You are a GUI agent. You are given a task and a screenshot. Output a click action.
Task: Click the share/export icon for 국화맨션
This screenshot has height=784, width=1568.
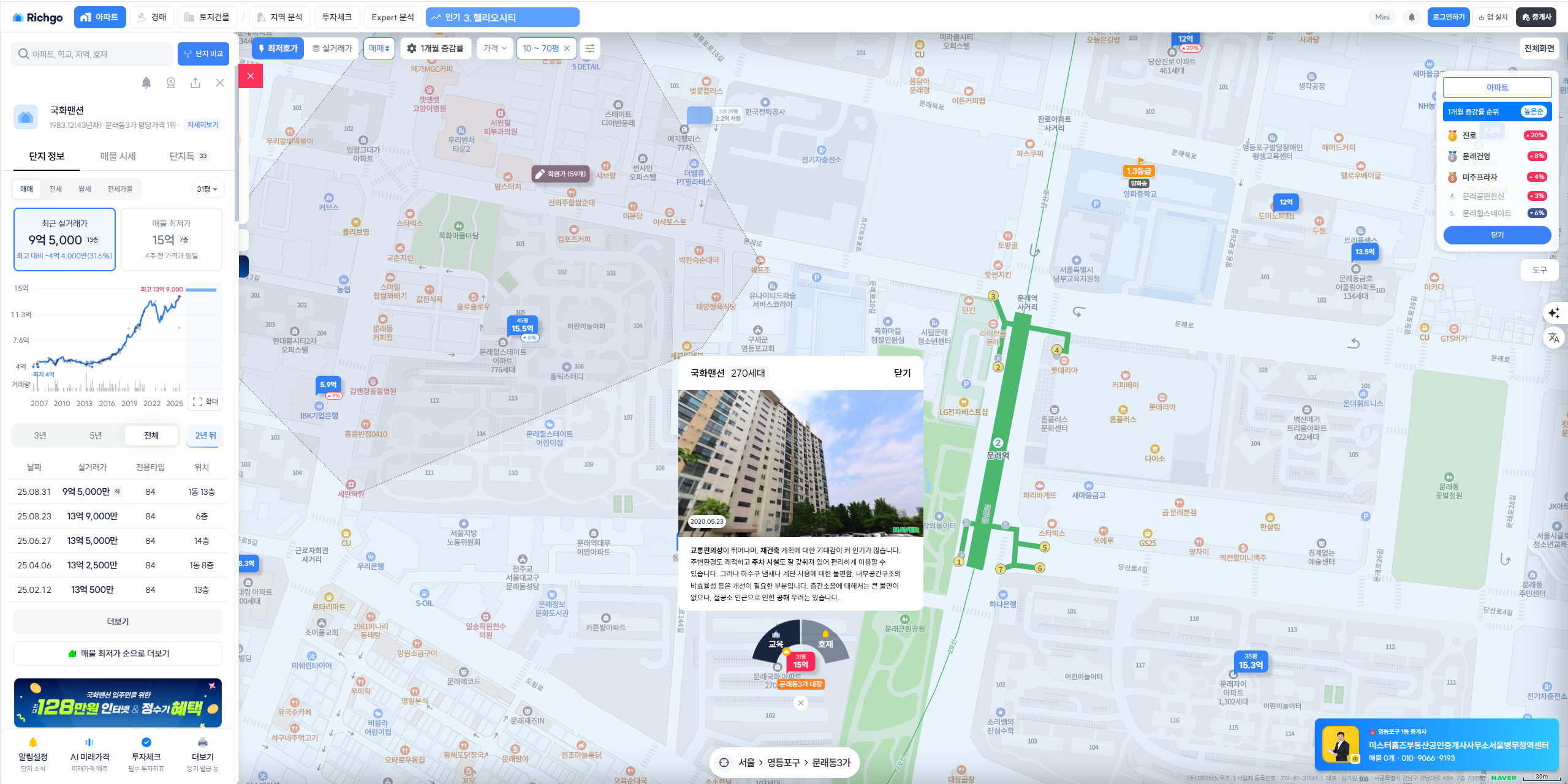(195, 83)
